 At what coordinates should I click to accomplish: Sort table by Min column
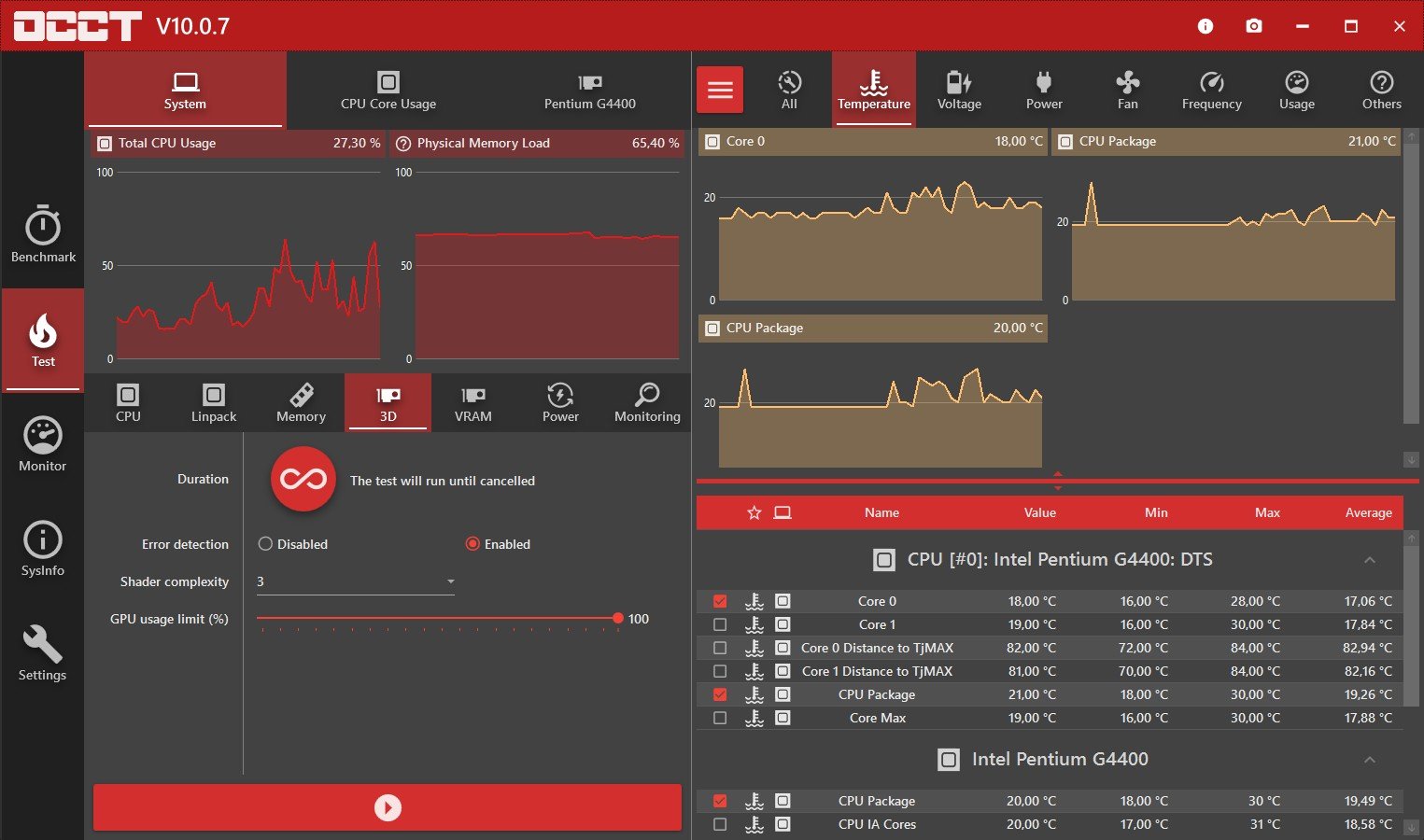pyautogui.click(x=1156, y=512)
